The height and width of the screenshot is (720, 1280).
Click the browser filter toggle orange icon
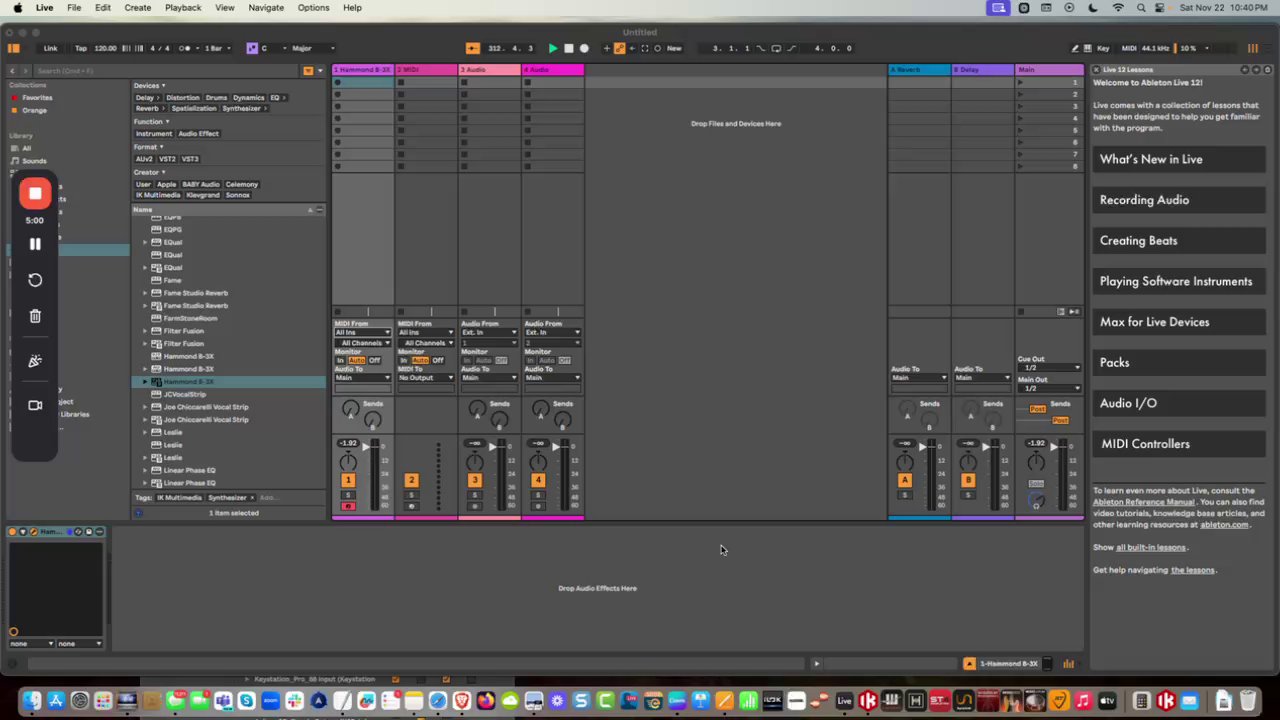coord(307,70)
